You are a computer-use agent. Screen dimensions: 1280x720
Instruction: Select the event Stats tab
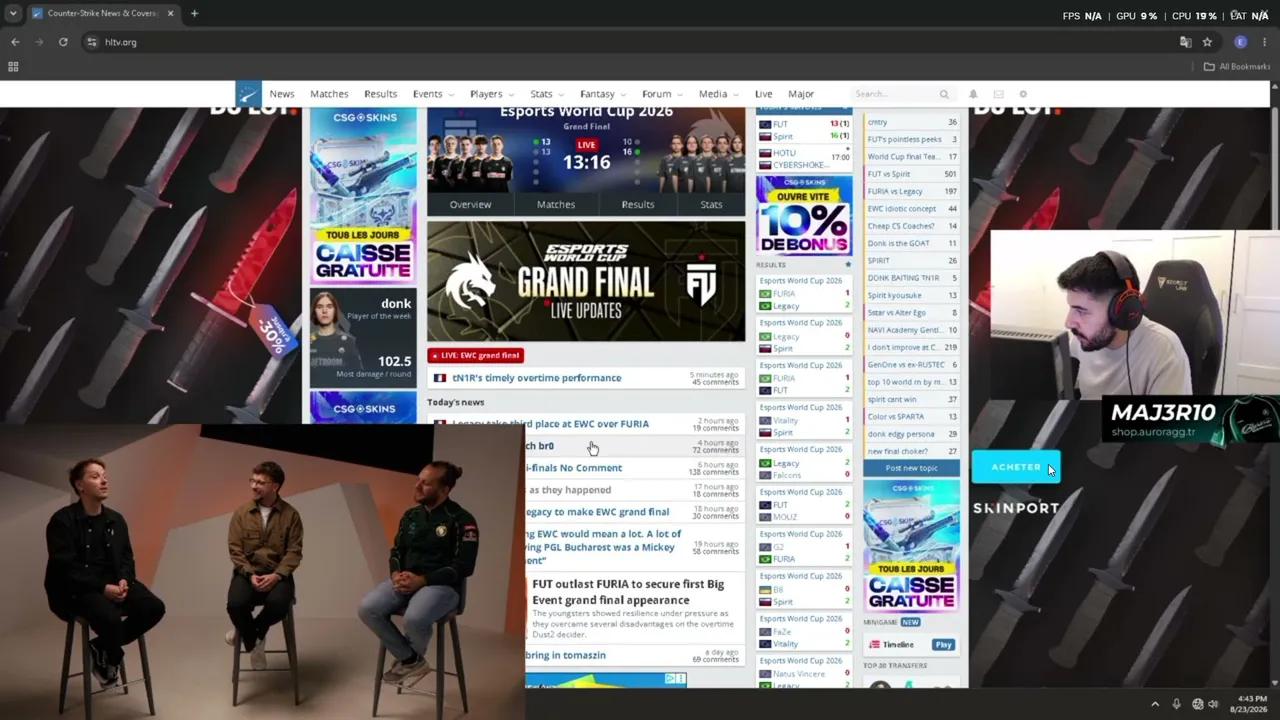(x=711, y=204)
